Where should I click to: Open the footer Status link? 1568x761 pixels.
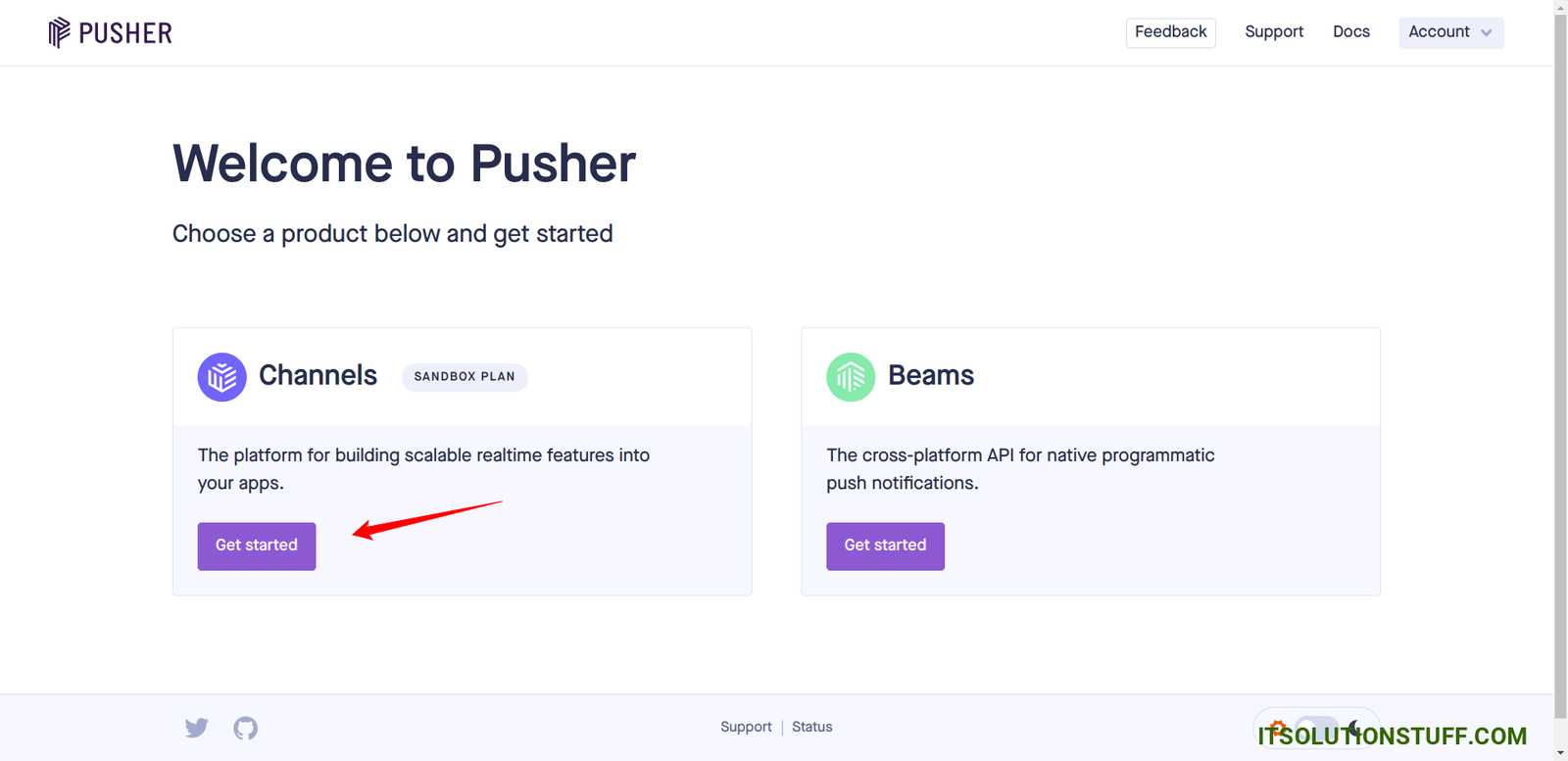point(812,727)
